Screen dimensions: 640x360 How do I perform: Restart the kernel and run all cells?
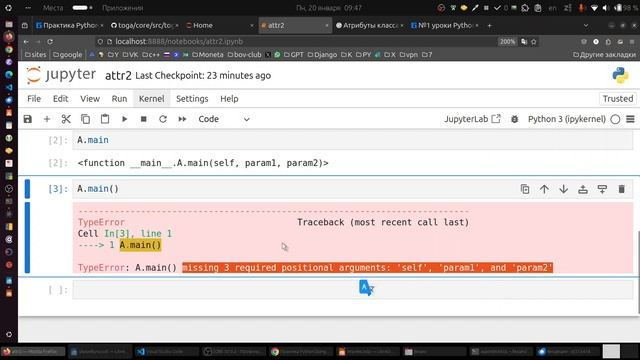pos(182,119)
